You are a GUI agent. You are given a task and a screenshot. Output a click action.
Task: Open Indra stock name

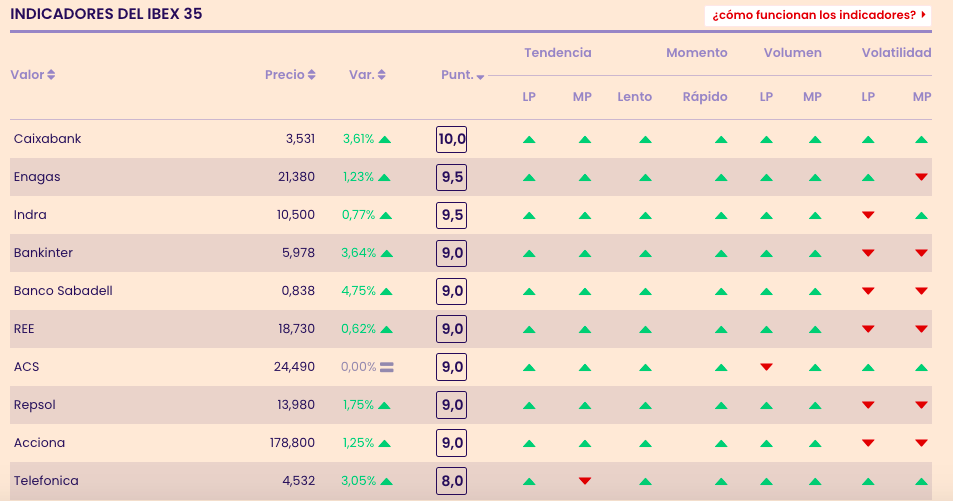pos(30,215)
